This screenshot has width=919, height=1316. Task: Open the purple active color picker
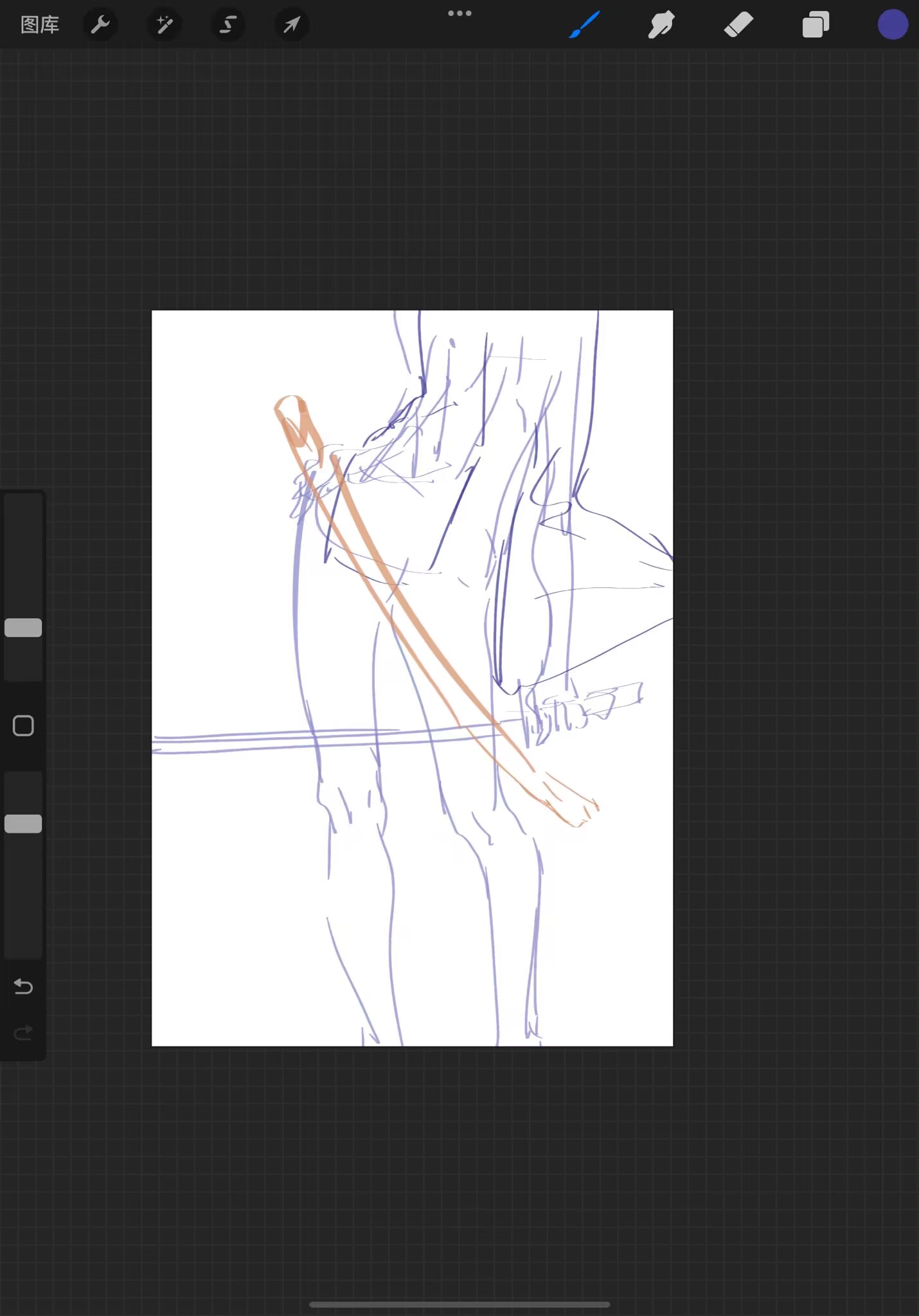[x=893, y=25]
